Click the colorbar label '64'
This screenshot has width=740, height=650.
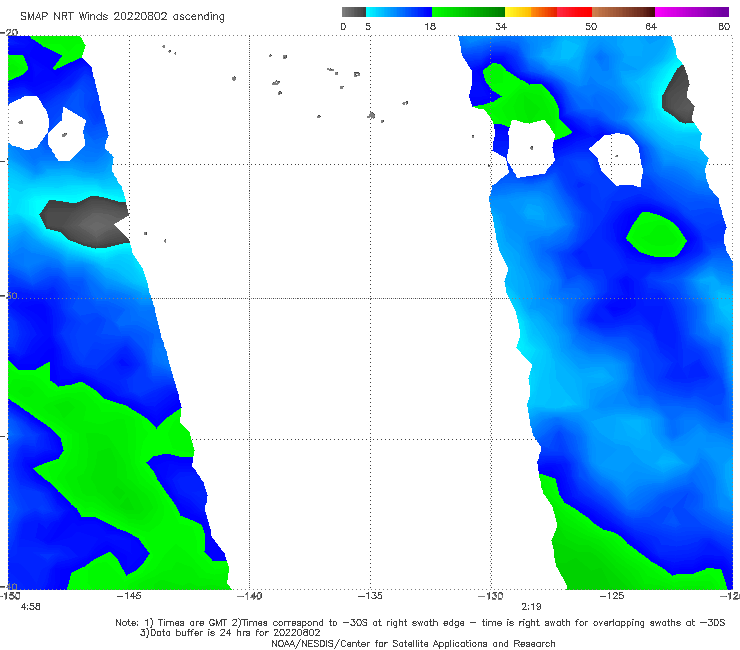point(651,27)
